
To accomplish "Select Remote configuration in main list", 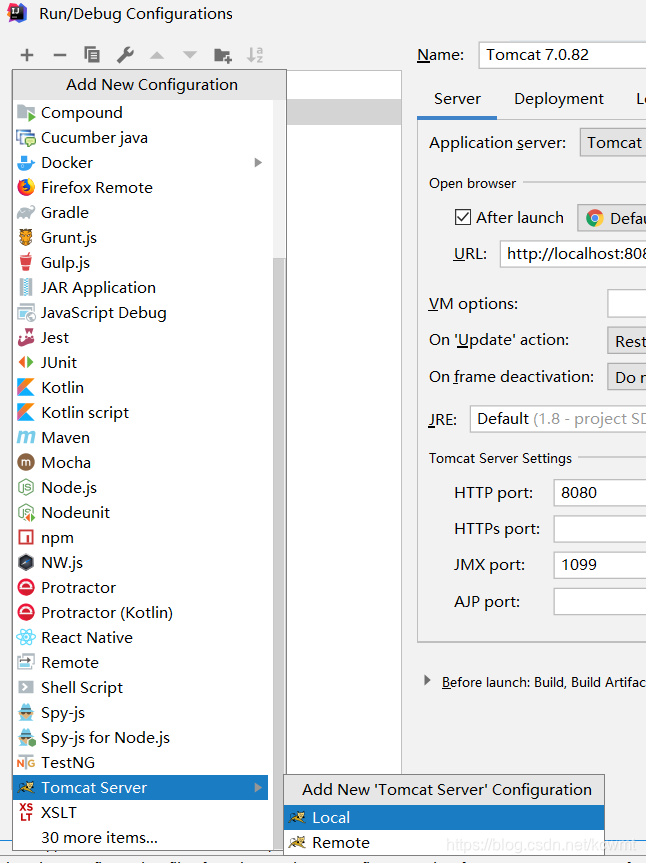I will point(142,663).
